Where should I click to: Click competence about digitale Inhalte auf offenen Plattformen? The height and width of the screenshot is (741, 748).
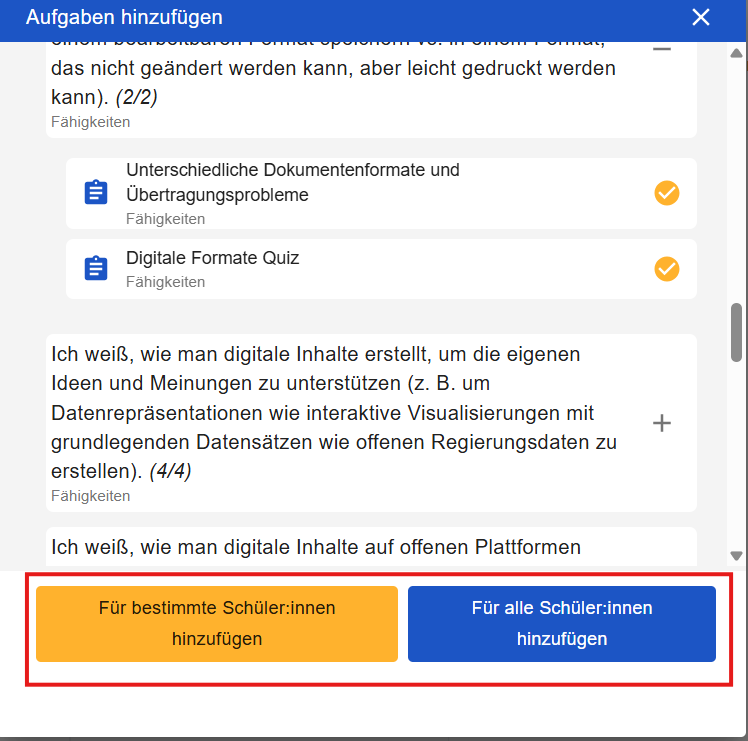coord(316,546)
